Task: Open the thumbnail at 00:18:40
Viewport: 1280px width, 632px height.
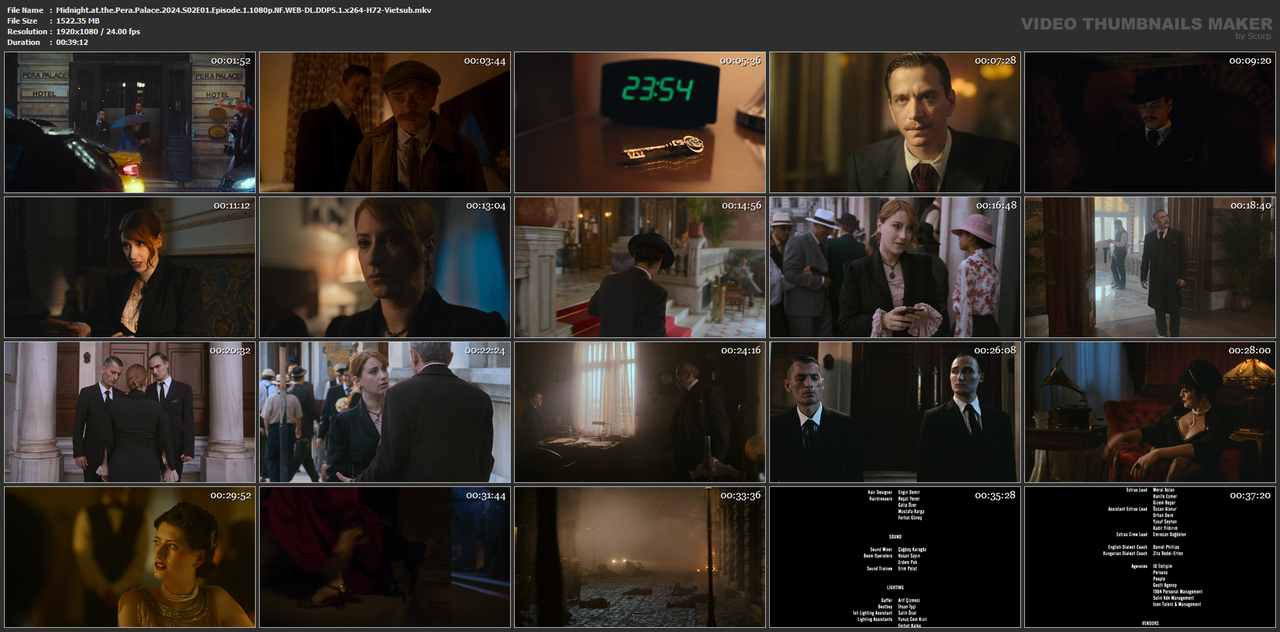Action: pyautogui.click(x=1150, y=267)
